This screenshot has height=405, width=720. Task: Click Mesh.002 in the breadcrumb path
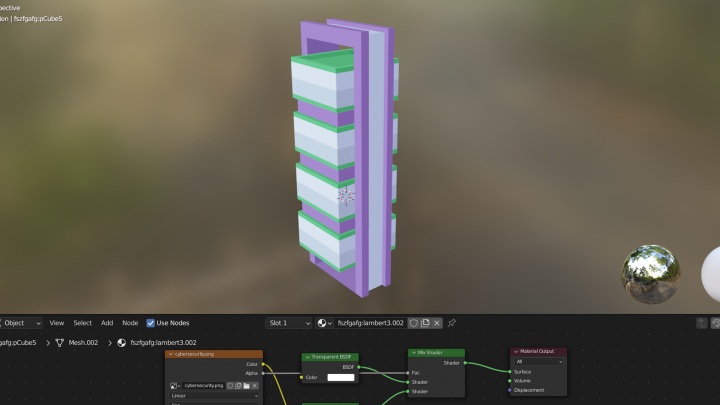click(83, 343)
